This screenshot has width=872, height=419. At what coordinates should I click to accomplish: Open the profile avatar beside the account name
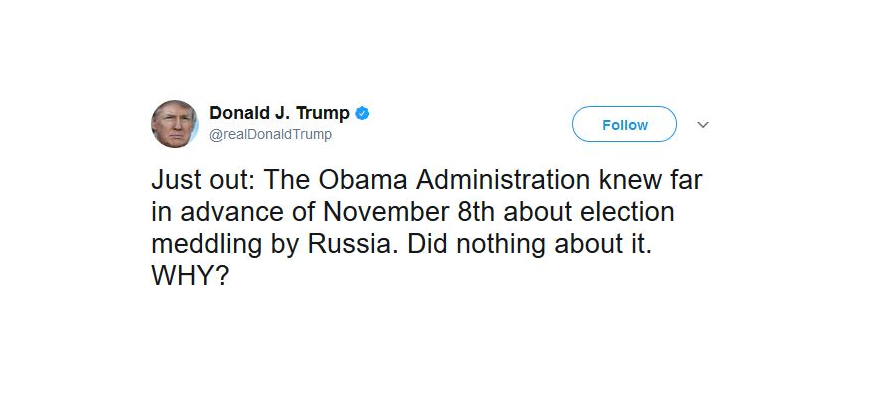[175, 124]
